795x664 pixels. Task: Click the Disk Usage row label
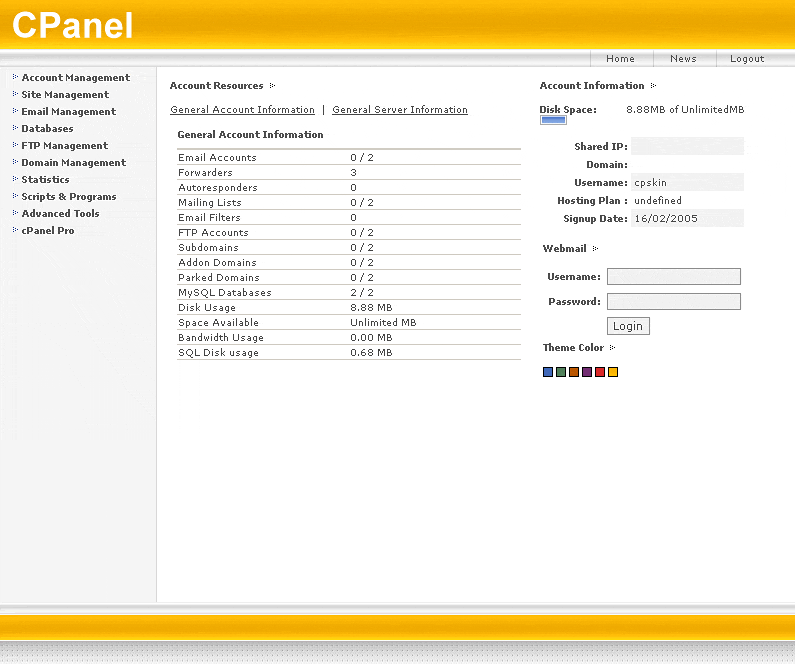(x=207, y=308)
